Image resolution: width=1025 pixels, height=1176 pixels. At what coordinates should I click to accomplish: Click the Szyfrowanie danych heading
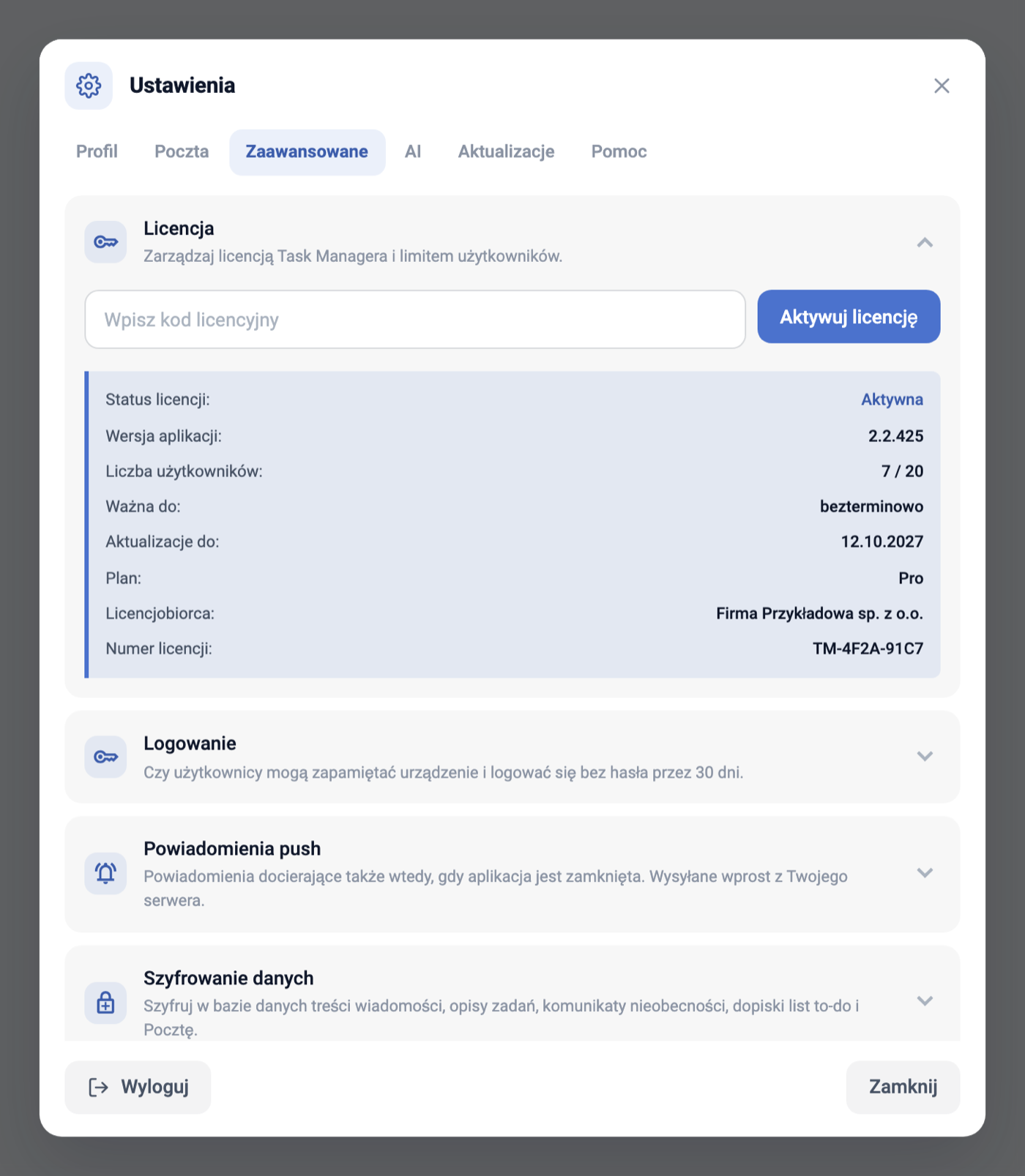pos(228,978)
